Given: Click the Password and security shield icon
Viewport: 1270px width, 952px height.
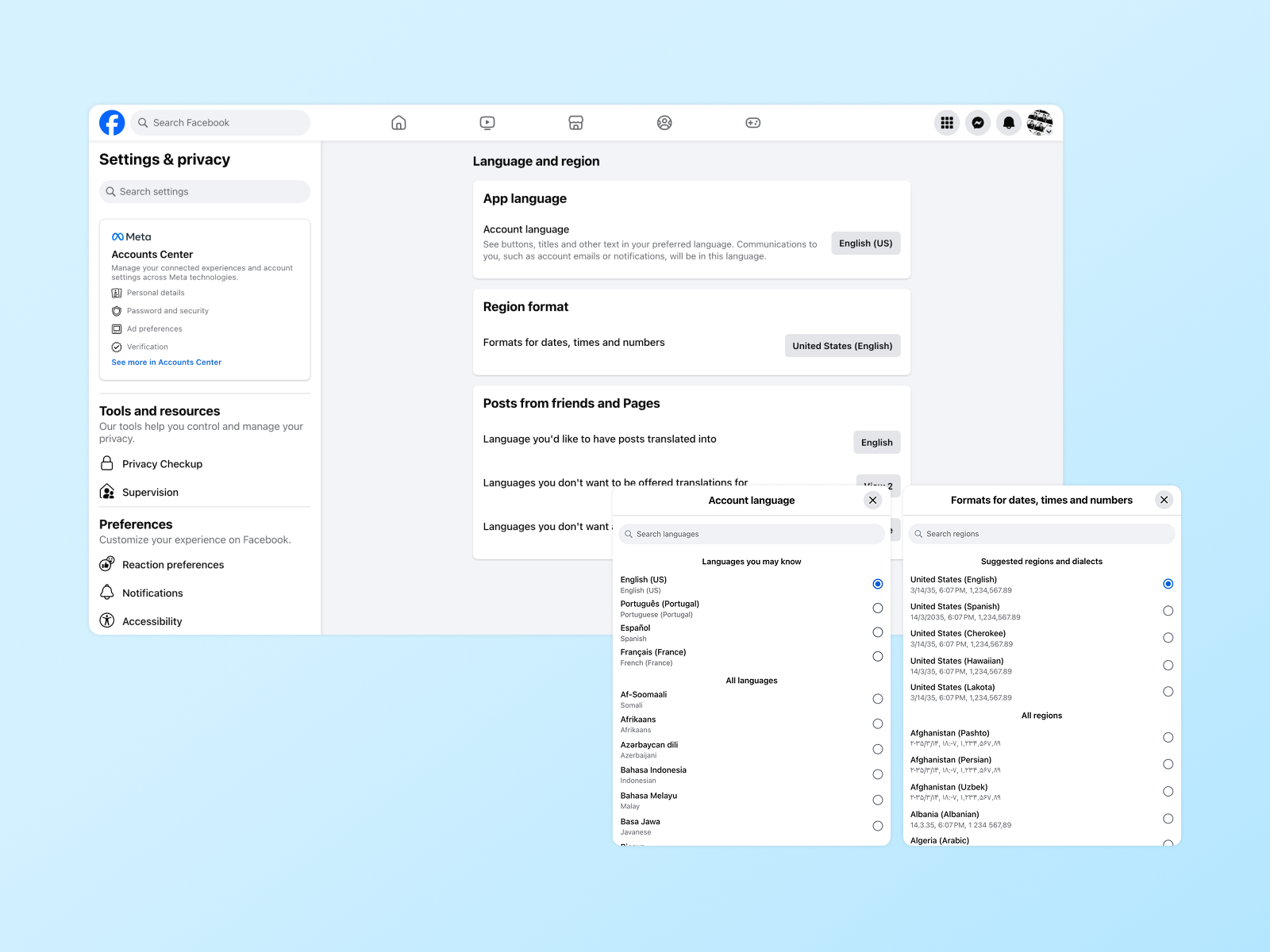Looking at the screenshot, I should tap(117, 311).
